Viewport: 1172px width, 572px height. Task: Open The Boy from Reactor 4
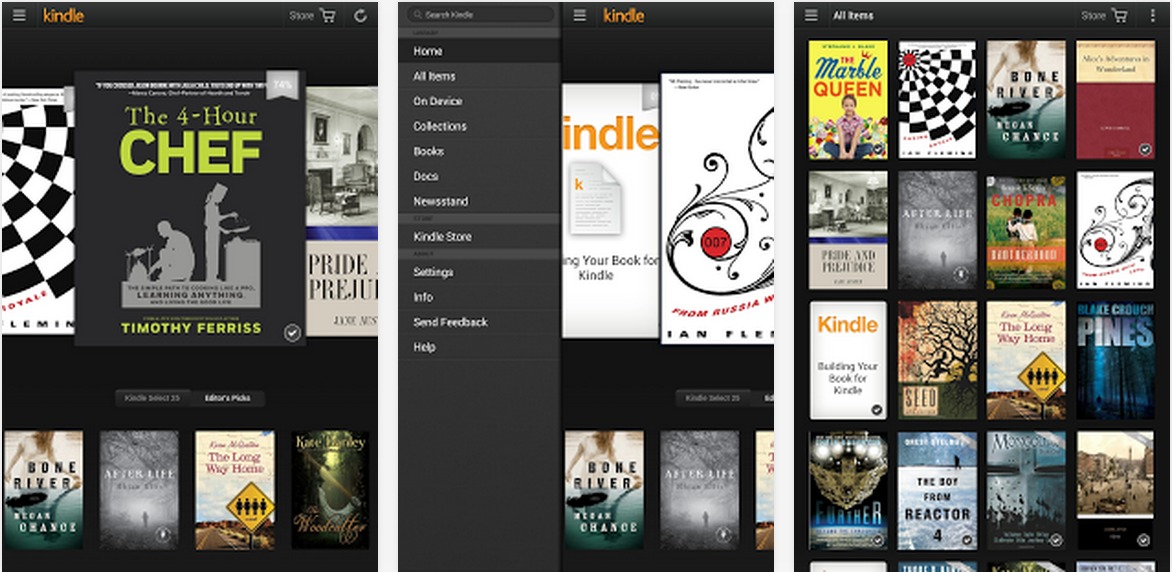pos(937,490)
